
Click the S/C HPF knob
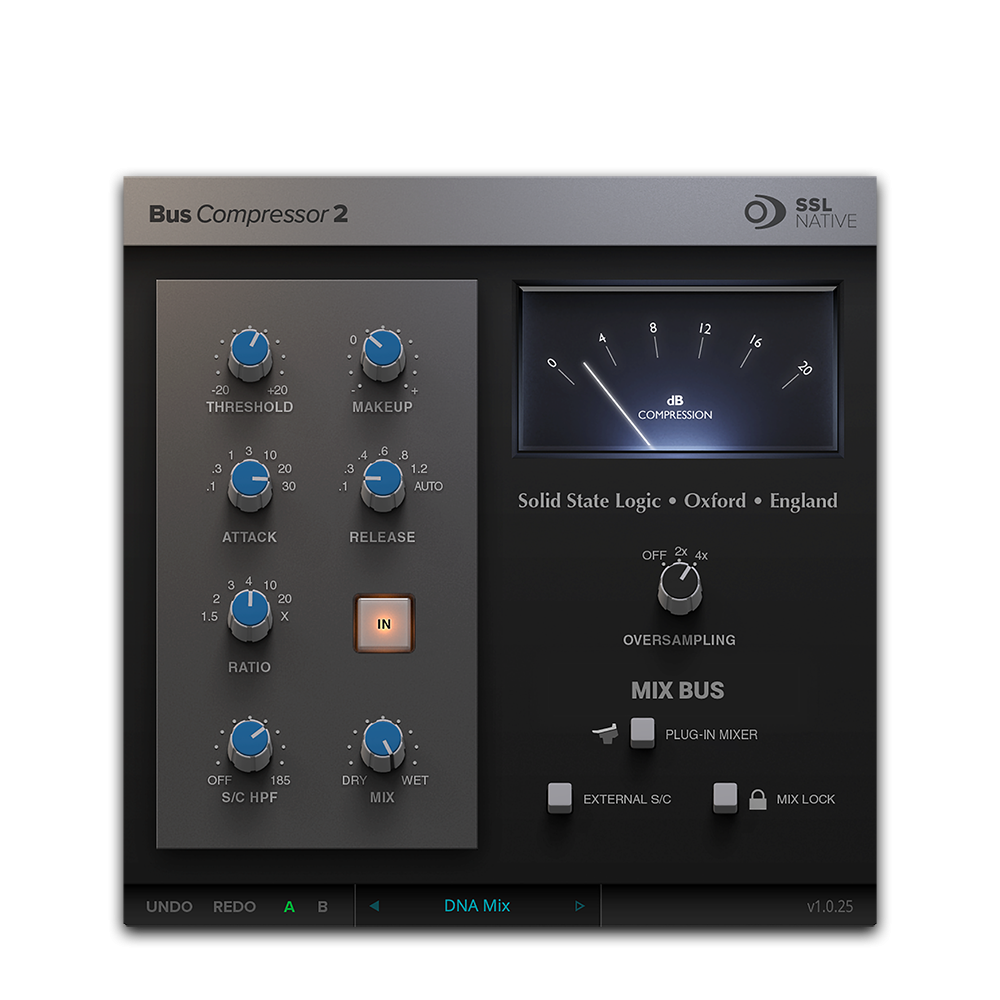click(250, 744)
